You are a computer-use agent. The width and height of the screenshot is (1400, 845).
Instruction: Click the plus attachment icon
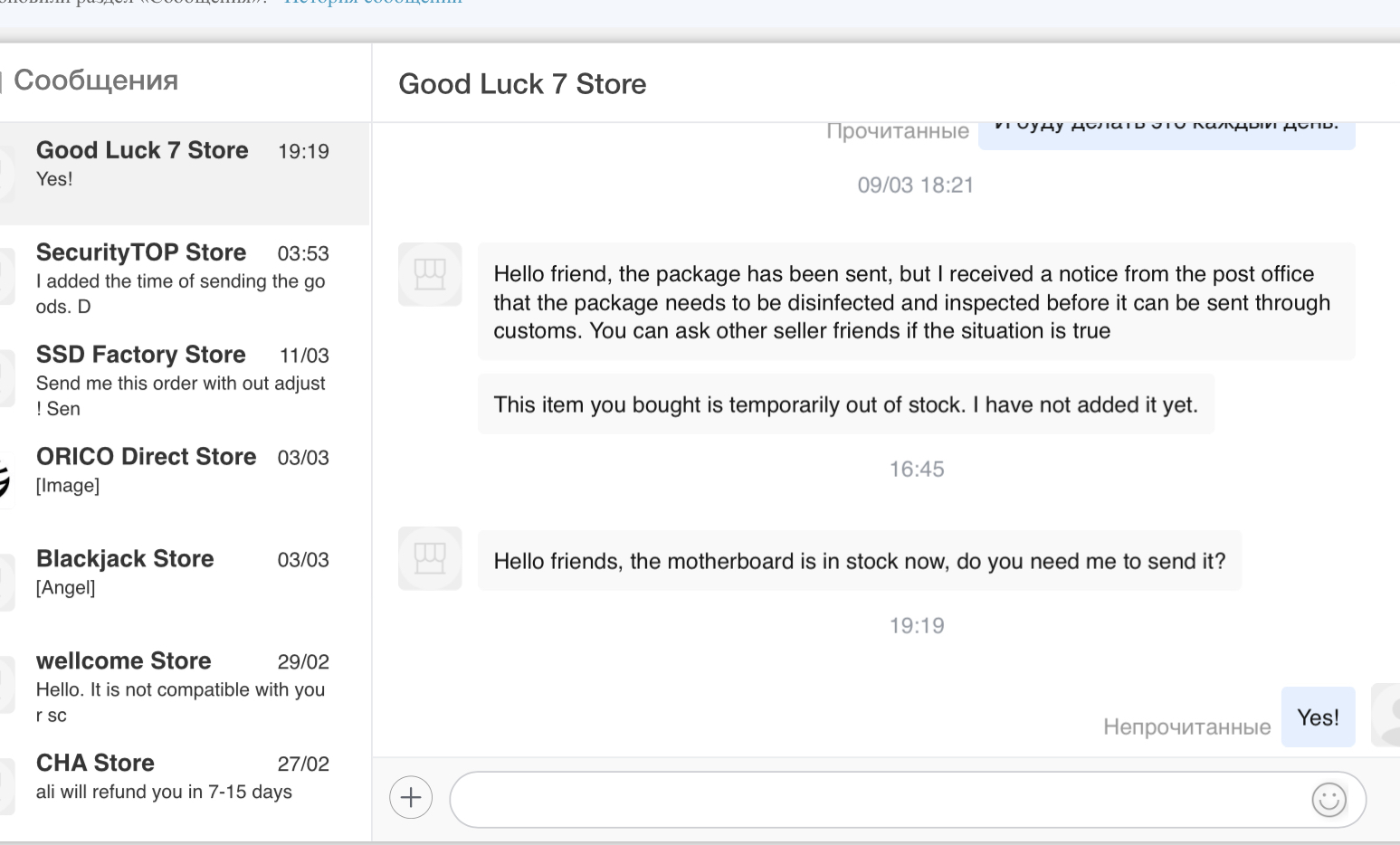(x=411, y=798)
